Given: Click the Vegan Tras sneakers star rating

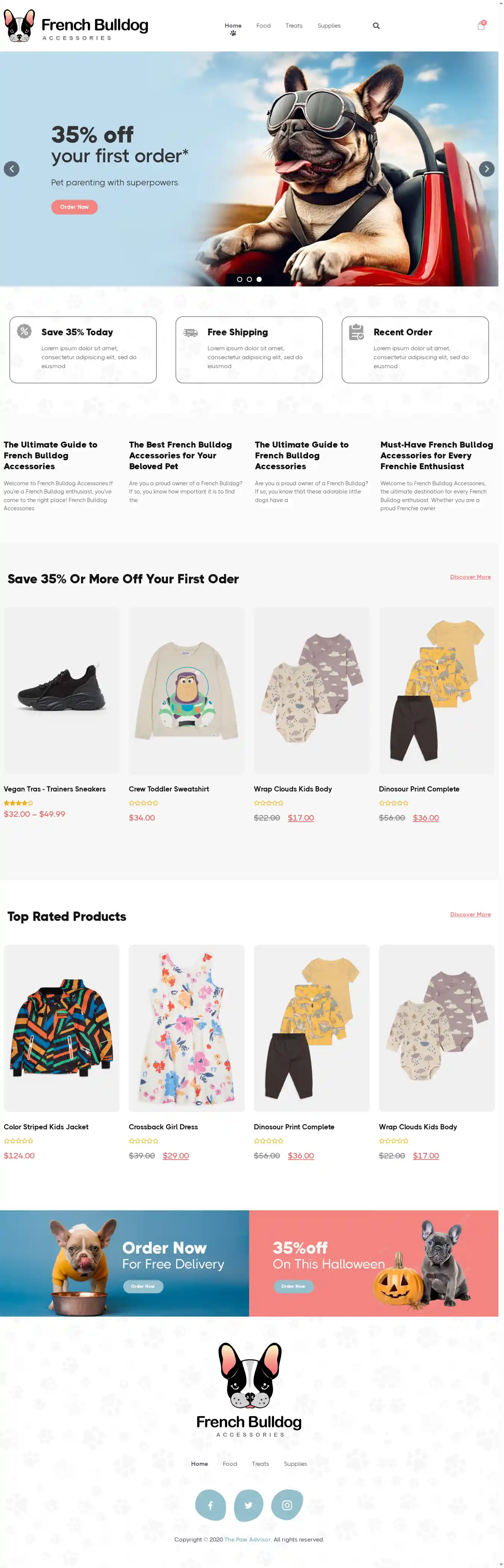Looking at the screenshot, I should pyautogui.click(x=18, y=803).
